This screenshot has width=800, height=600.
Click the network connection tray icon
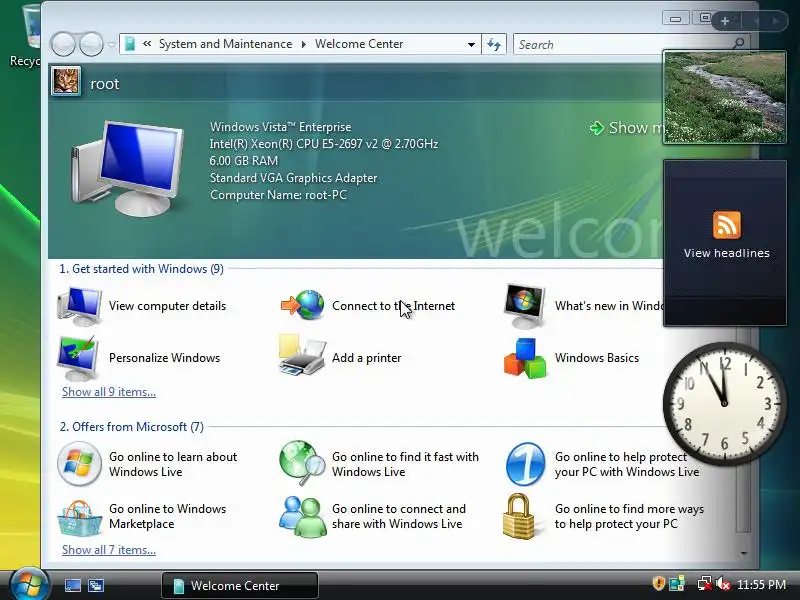click(705, 584)
